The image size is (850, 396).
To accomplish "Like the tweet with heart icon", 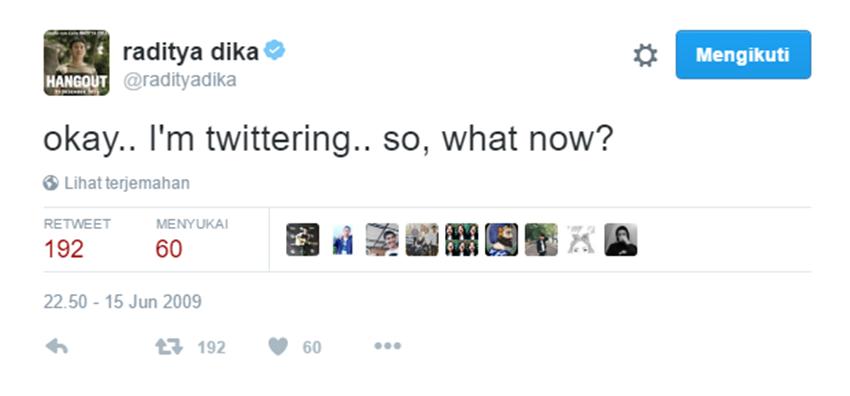I will pos(278,347).
